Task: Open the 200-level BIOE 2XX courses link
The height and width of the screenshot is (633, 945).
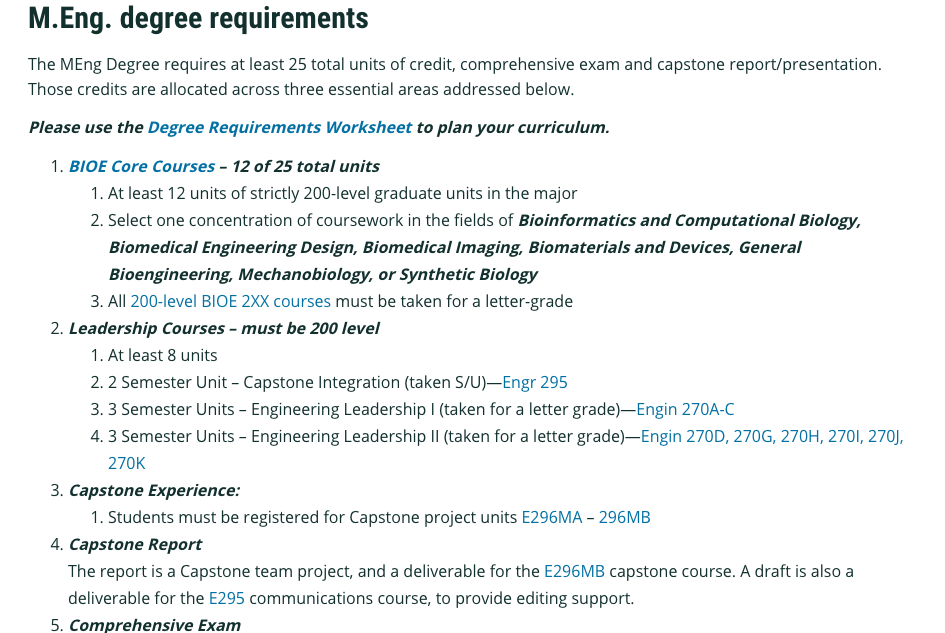Action: click(230, 301)
